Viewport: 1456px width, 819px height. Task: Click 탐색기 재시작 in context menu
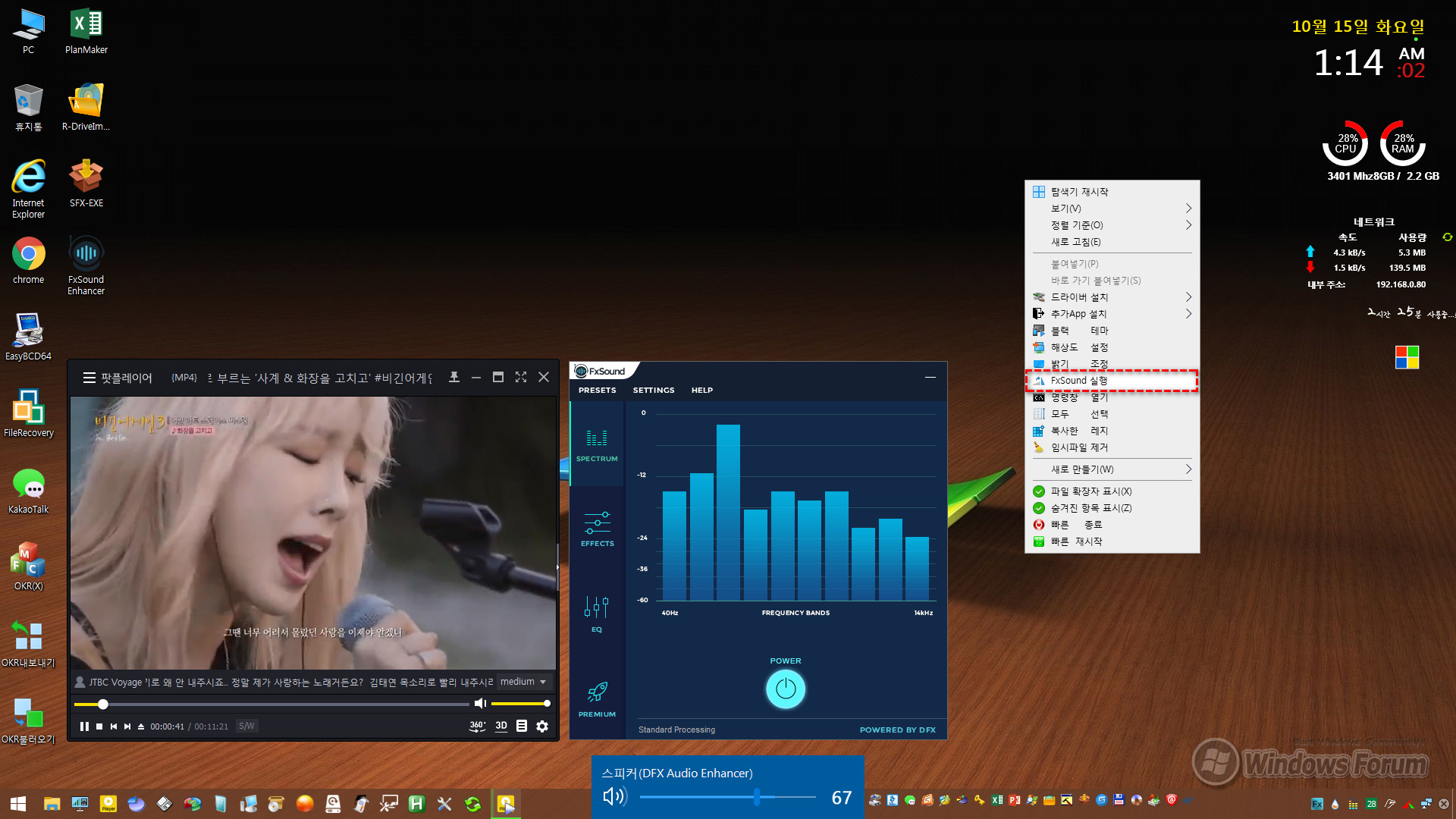pyautogui.click(x=1112, y=192)
